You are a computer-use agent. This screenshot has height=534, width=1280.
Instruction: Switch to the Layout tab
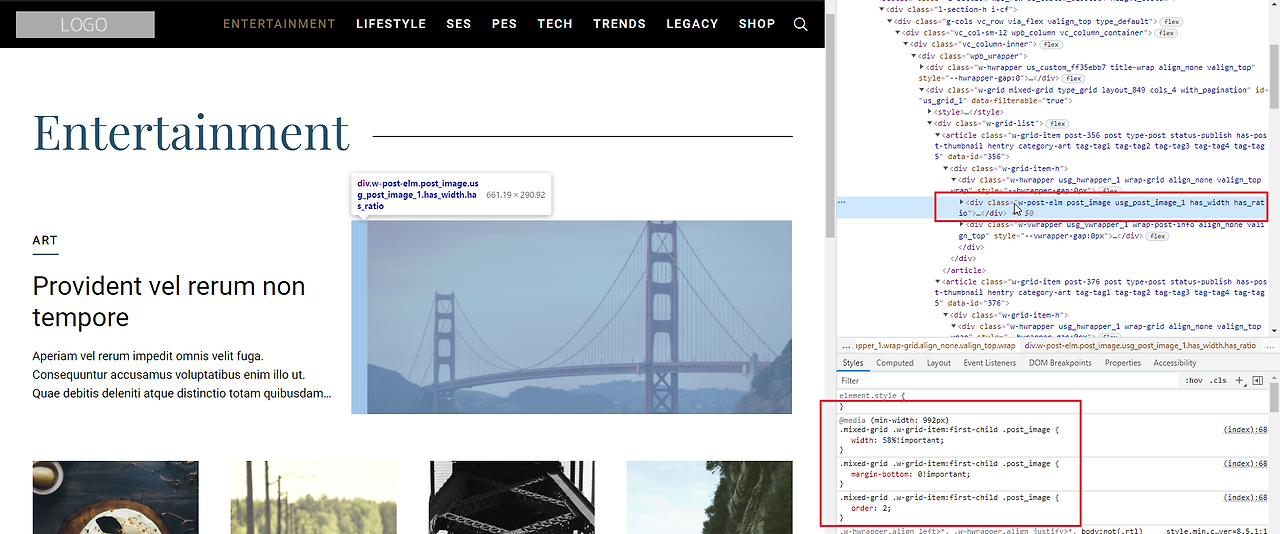coord(939,363)
